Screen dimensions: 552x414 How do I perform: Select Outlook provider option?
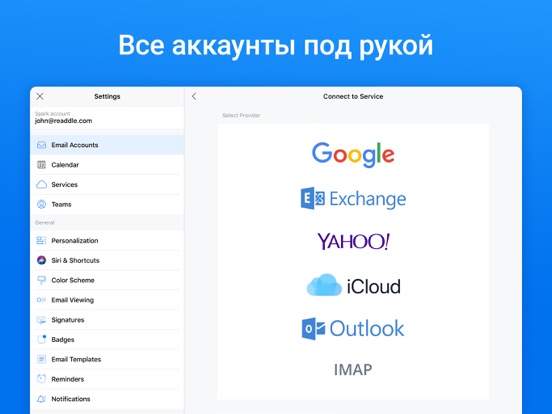click(353, 328)
